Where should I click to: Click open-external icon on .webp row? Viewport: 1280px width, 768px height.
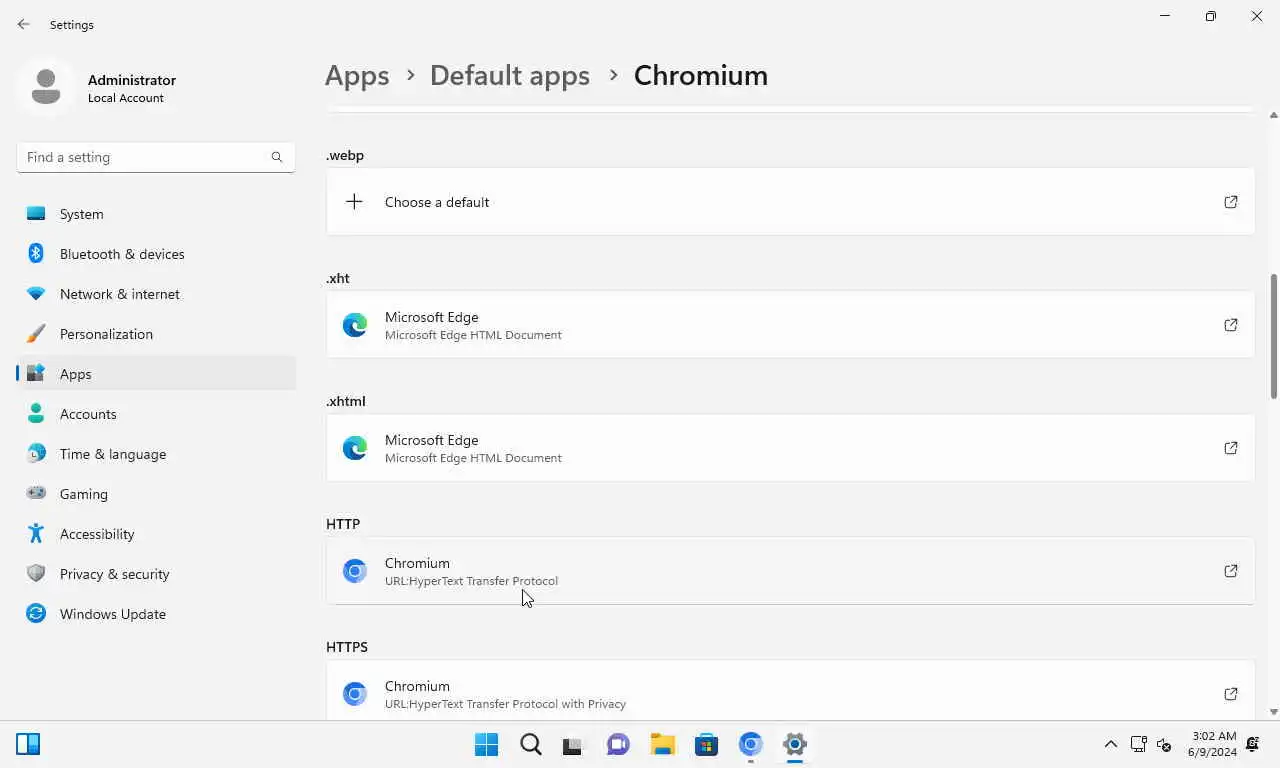pos(1231,202)
